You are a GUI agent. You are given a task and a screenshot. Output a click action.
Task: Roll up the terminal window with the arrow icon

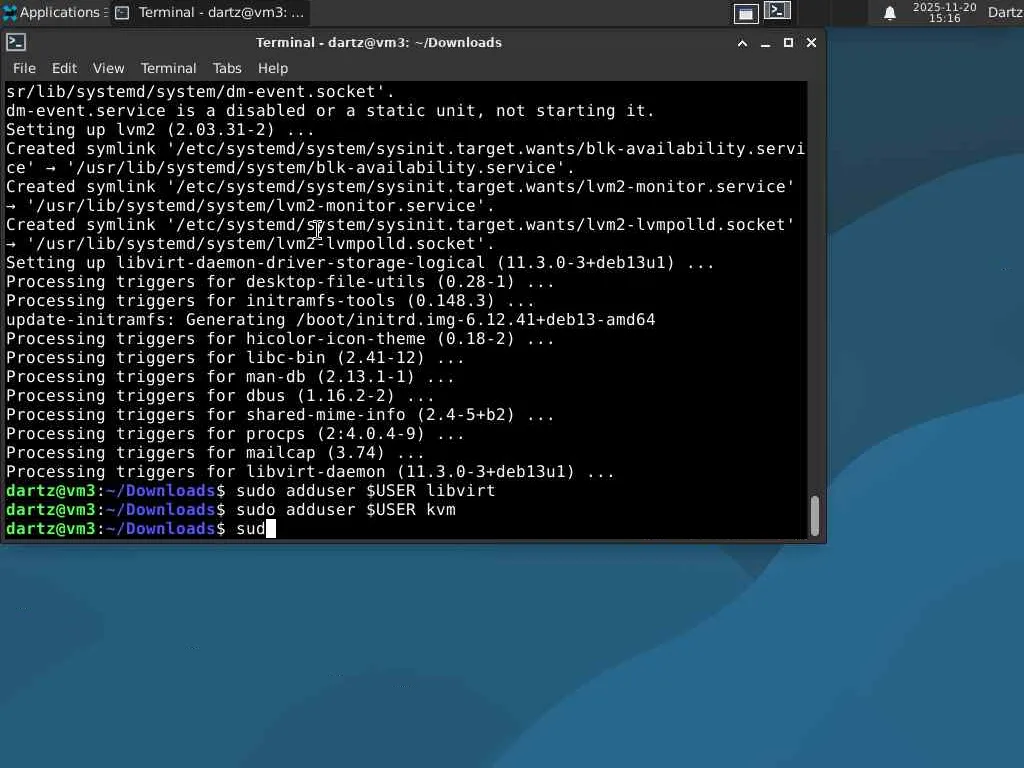(x=743, y=43)
